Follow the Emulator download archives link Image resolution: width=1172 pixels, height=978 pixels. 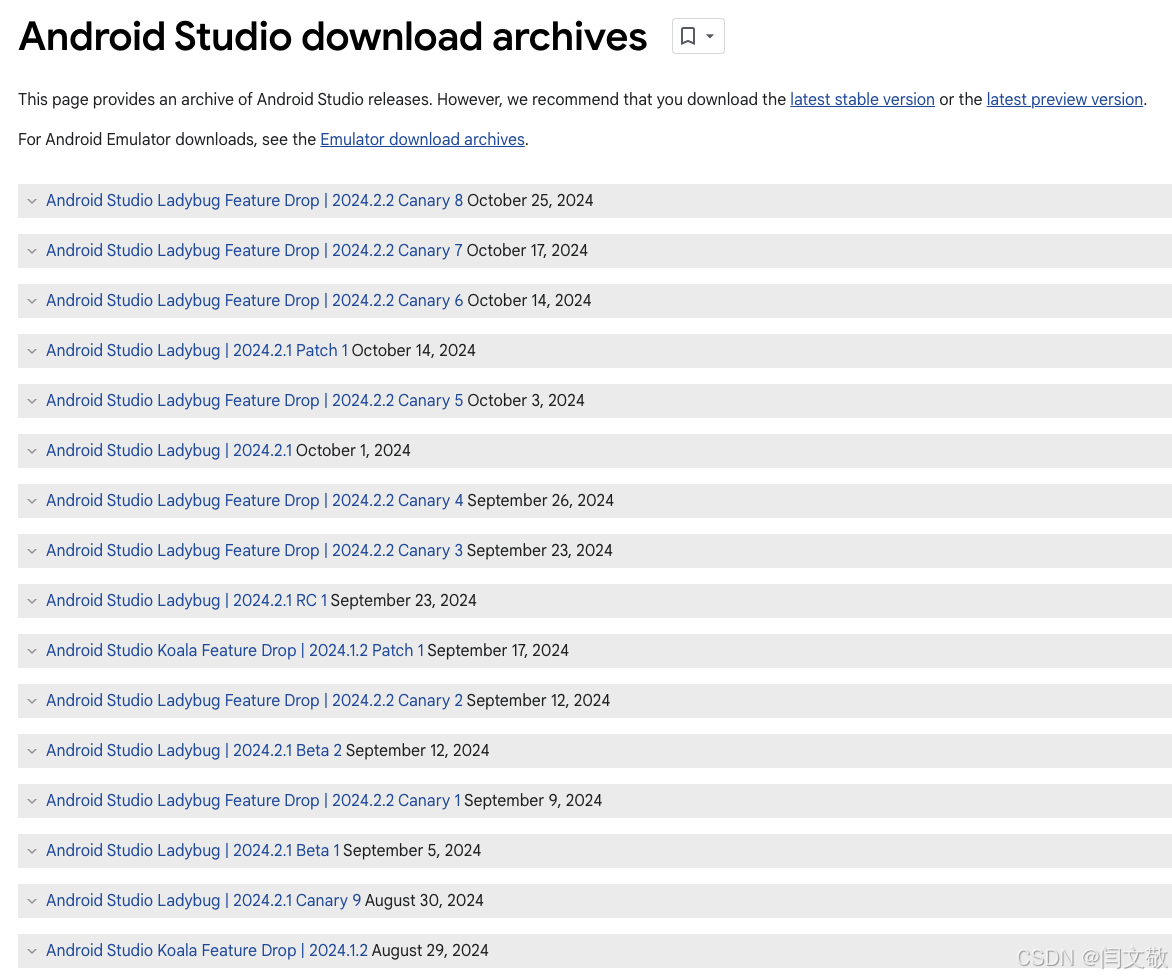(x=422, y=139)
